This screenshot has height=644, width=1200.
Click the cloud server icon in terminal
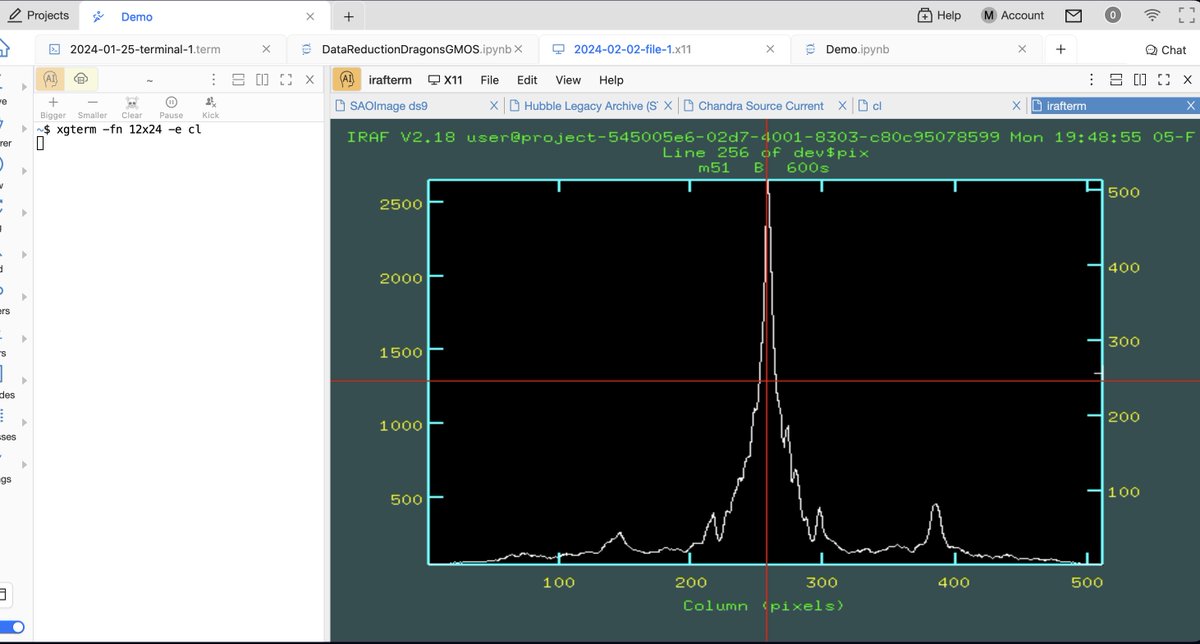tap(81, 80)
